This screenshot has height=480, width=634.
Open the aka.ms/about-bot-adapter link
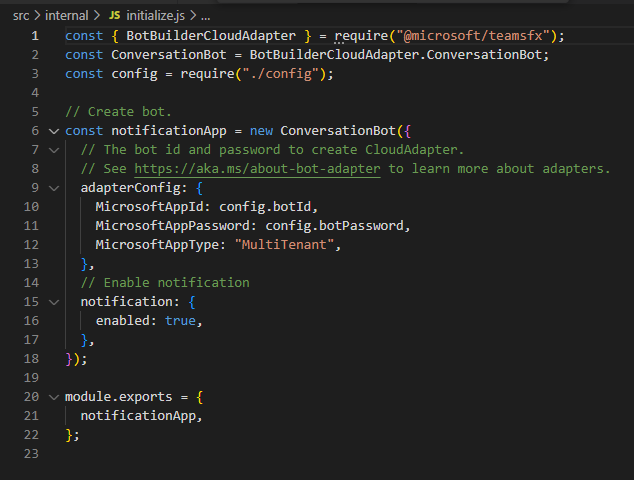click(x=257, y=169)
